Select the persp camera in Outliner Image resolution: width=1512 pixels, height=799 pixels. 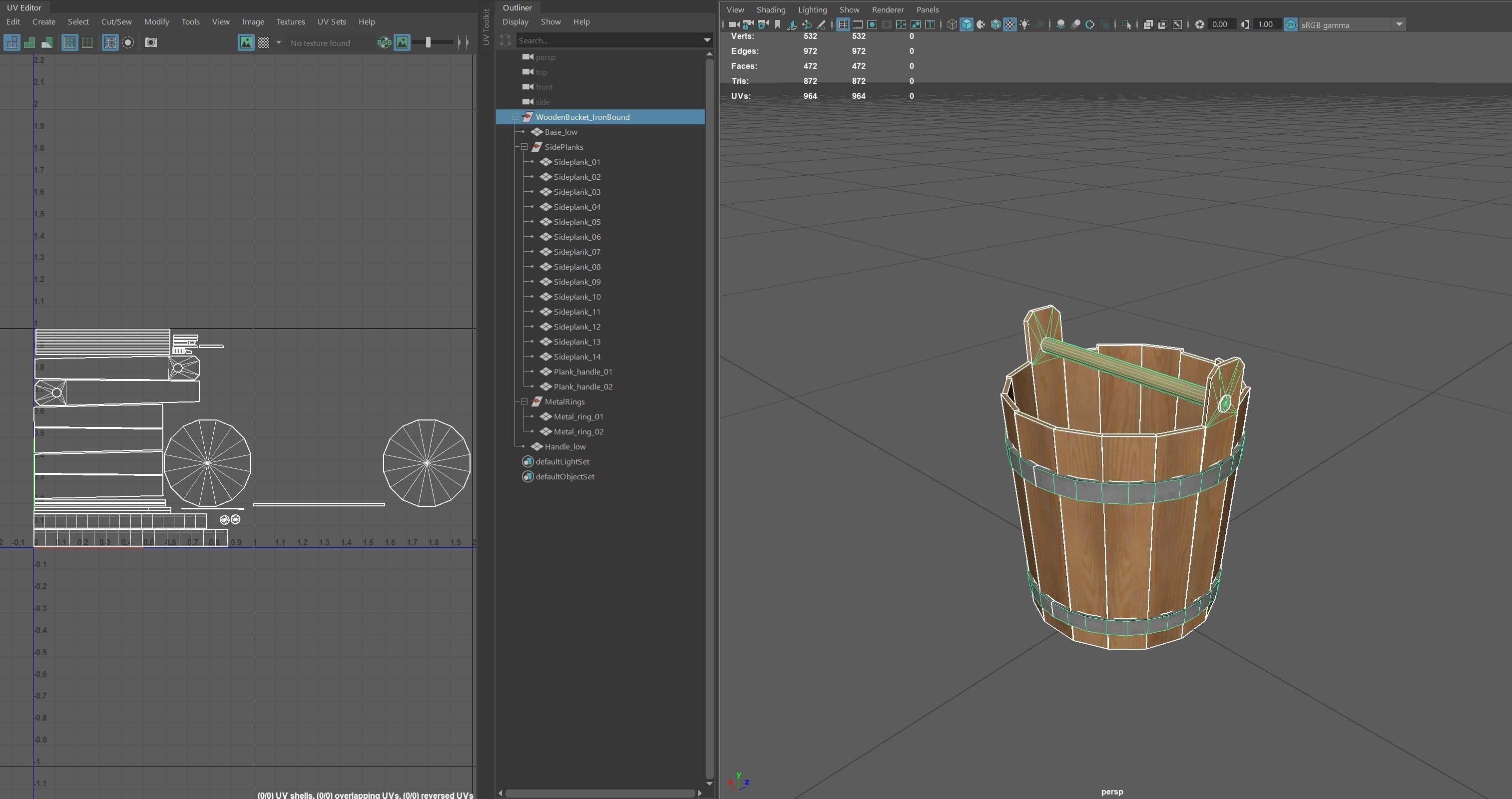(x=544, y=57)
